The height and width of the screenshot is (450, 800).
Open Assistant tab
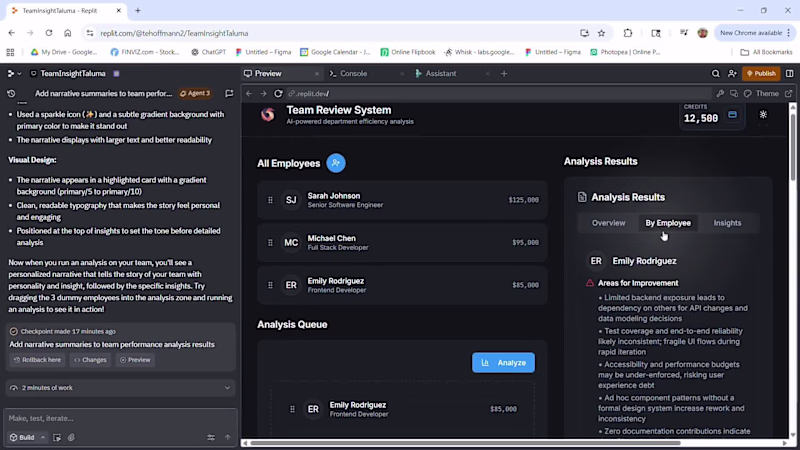click(441, 73)
